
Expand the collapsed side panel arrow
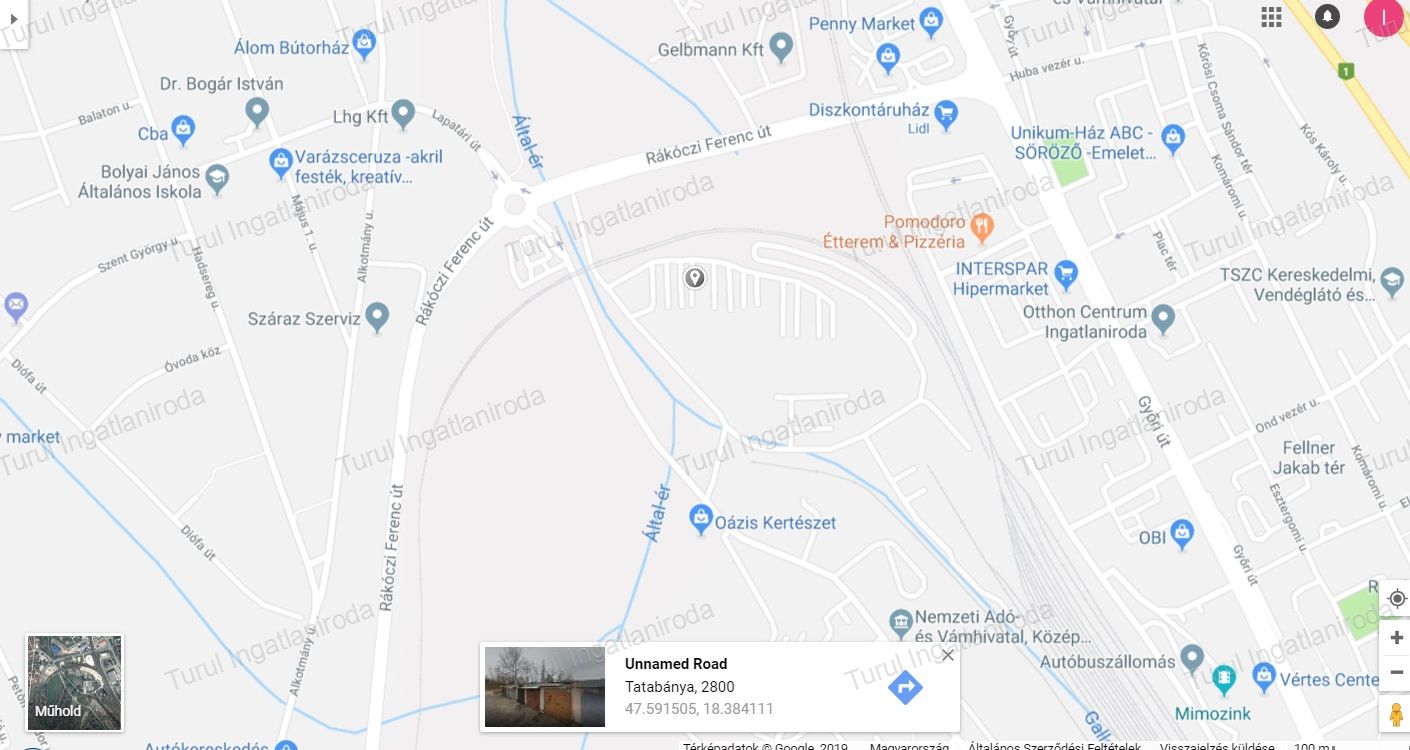click(14, 18)
